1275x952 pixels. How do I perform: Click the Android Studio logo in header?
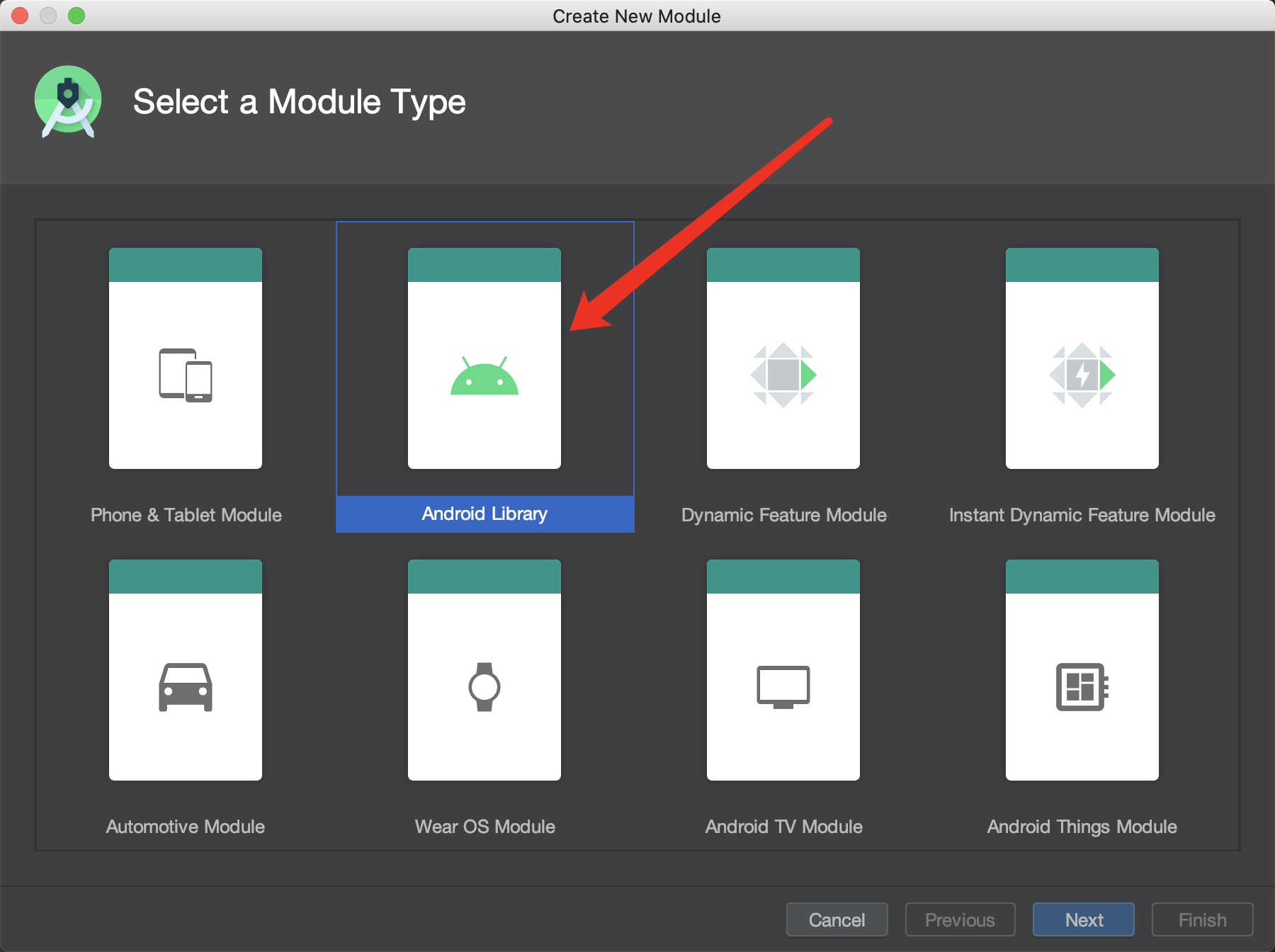pos(68,101)
